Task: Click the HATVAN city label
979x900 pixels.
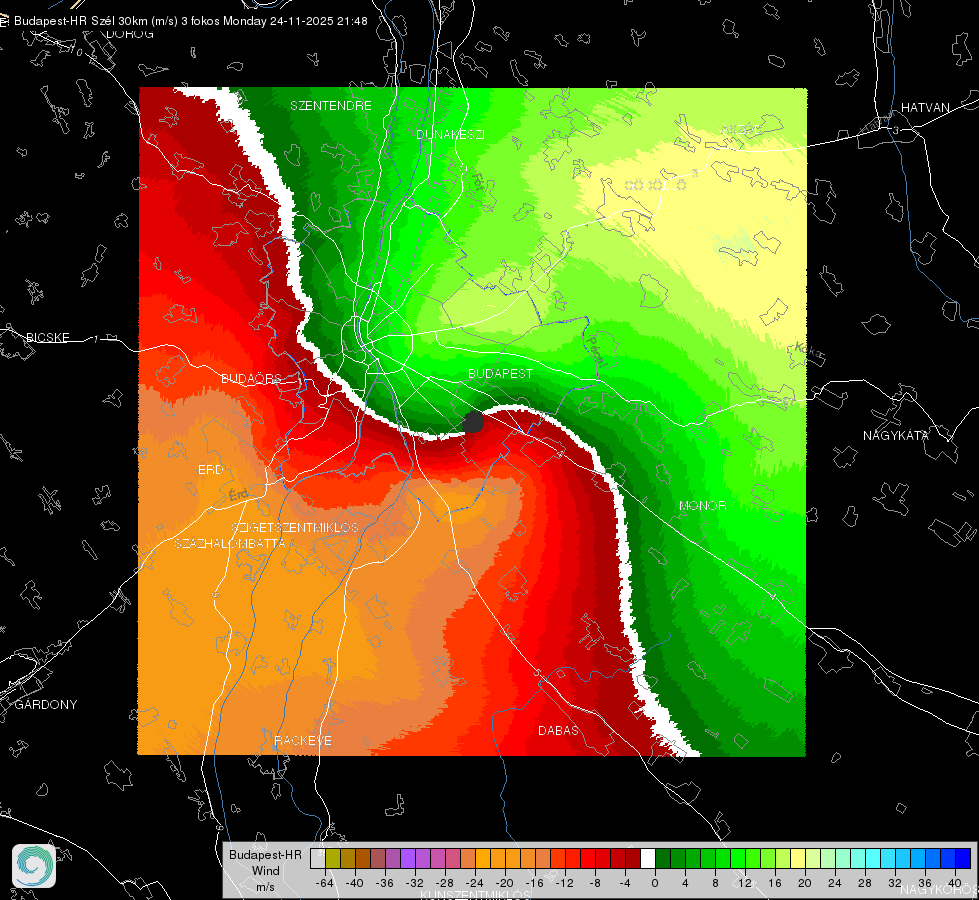Action: (925, 107)
